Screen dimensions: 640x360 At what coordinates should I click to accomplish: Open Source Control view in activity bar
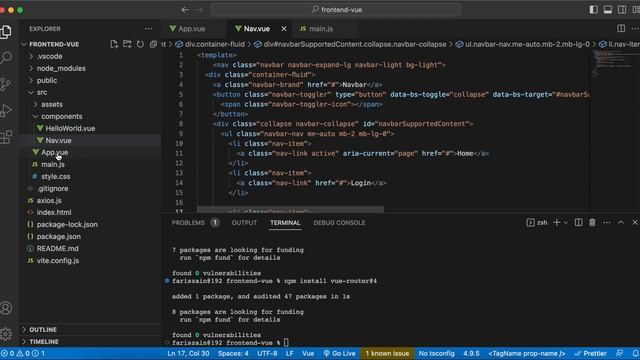tap(6, 84)
